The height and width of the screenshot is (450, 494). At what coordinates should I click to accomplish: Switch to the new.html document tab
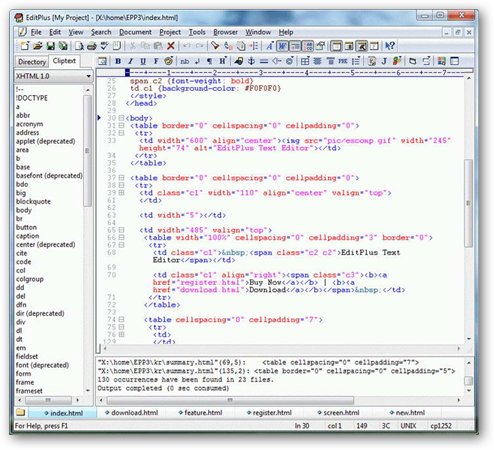407,413
